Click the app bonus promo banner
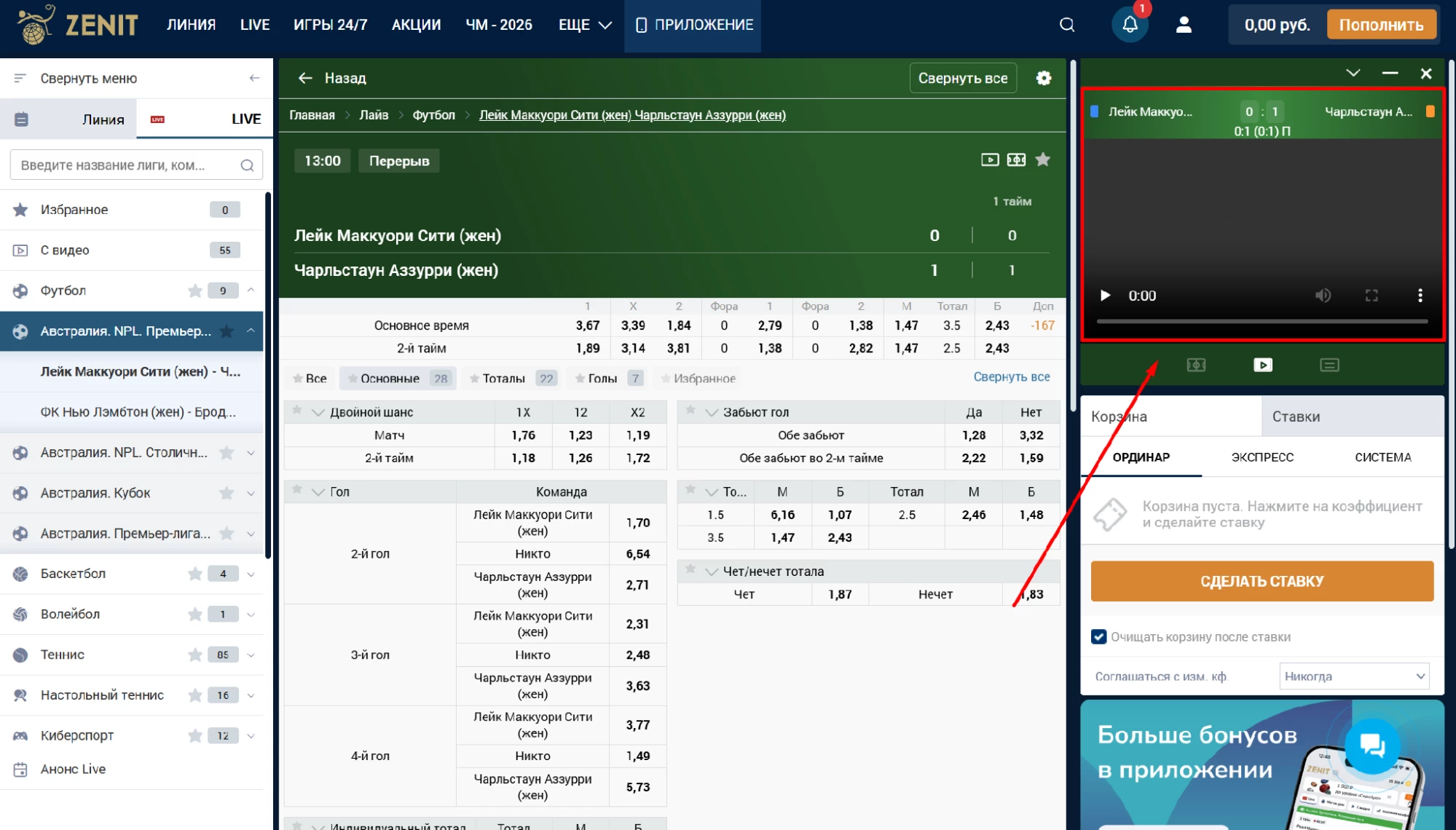Screen dimensions: 1456x830 click(x=1262, y=764)
